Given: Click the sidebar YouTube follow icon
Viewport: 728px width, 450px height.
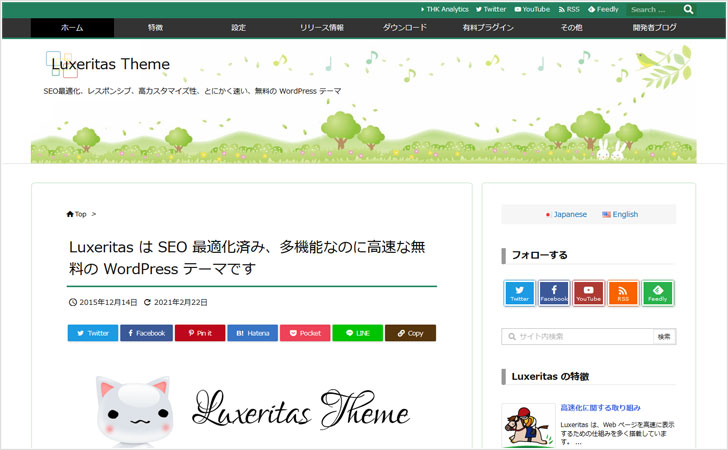Looking at the screenshot, I should pos(588,293).
